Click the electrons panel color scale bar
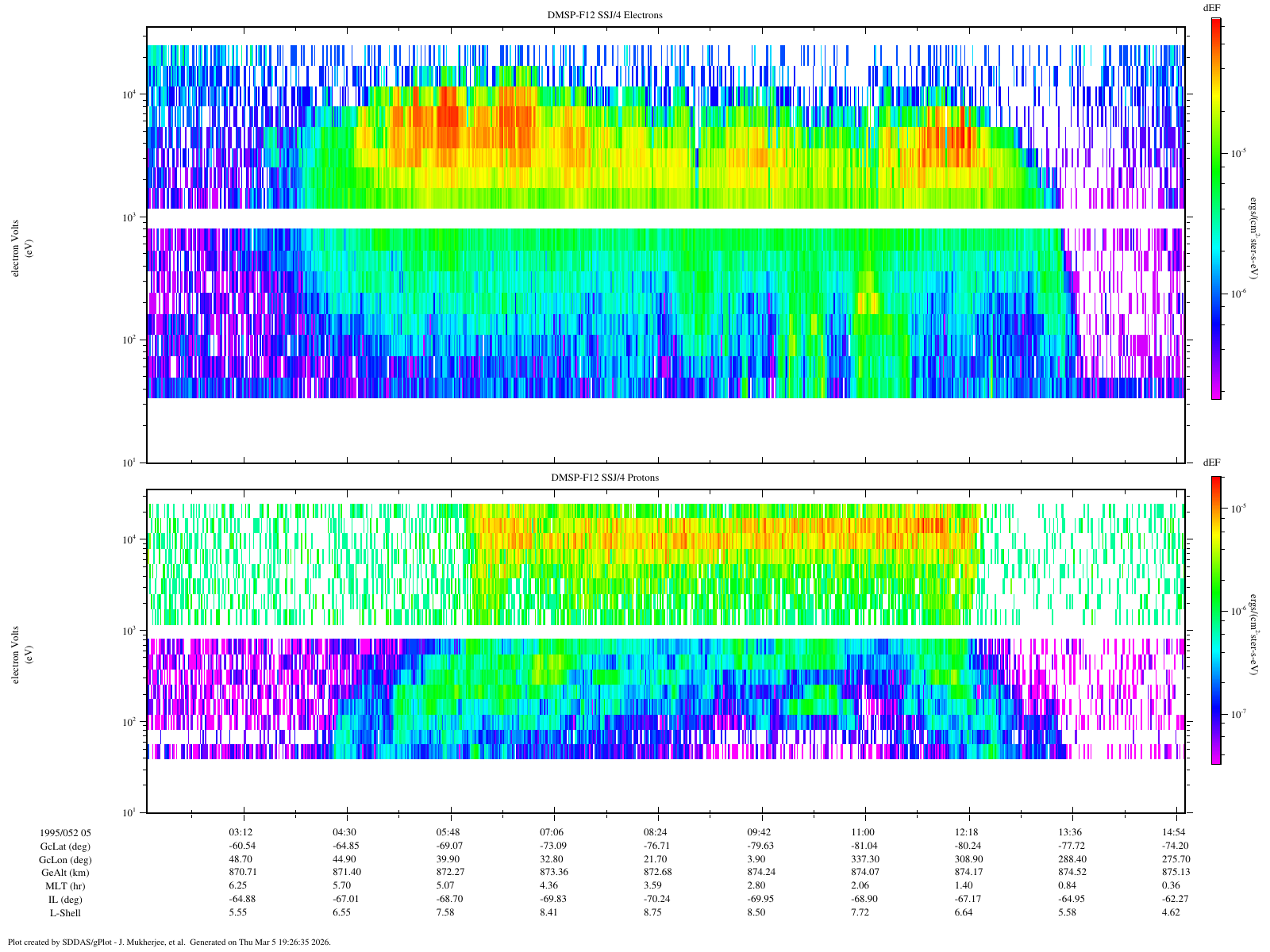The width and height of the screenshot is (1270, 952). (x=1215, y=208)
